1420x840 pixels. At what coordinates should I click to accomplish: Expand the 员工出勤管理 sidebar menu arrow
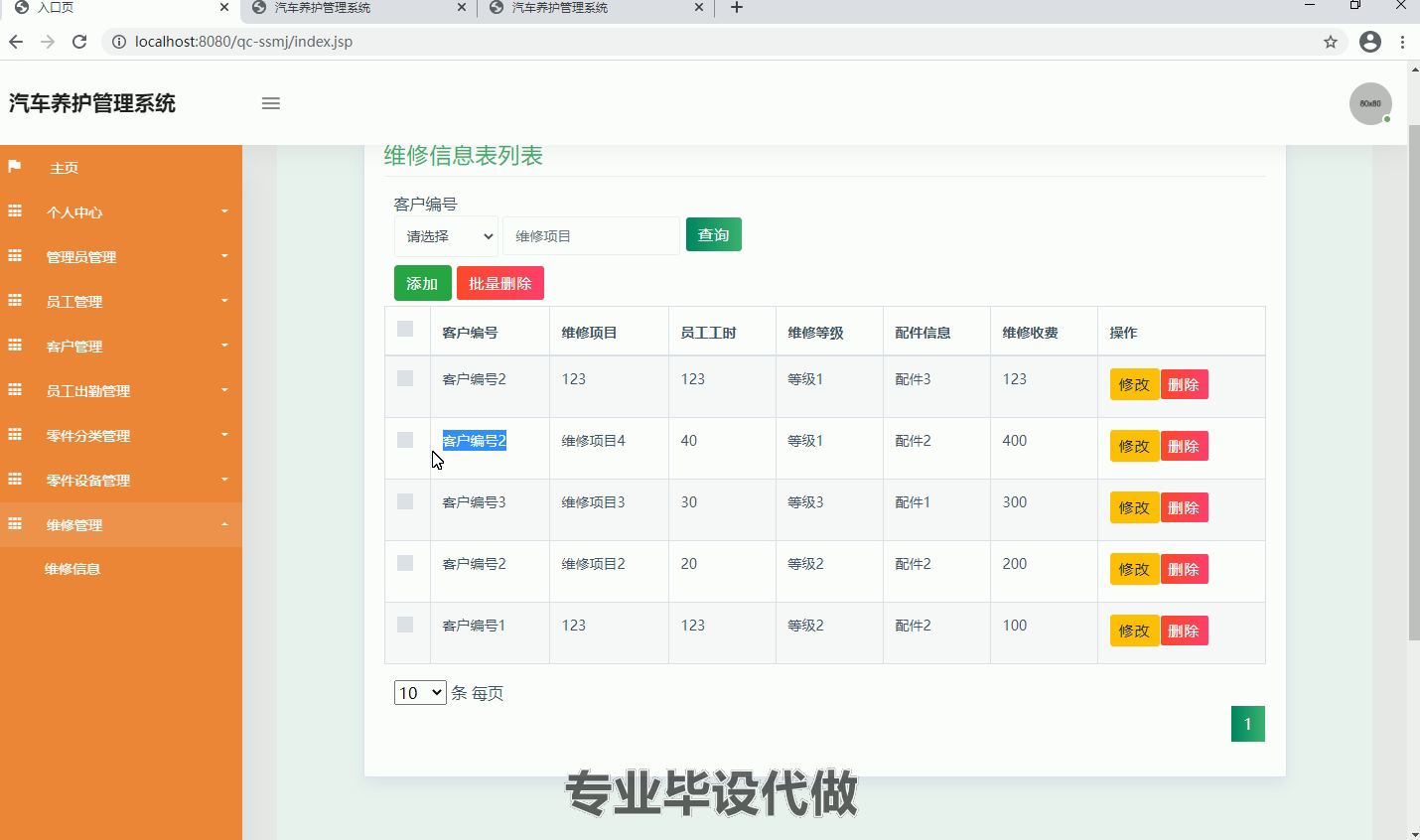[224, 390]
